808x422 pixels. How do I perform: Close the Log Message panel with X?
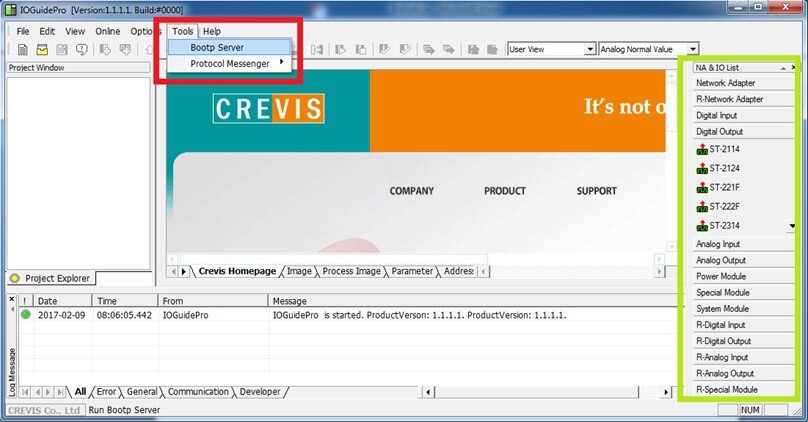pyautogui.click(x=12, y=299)
